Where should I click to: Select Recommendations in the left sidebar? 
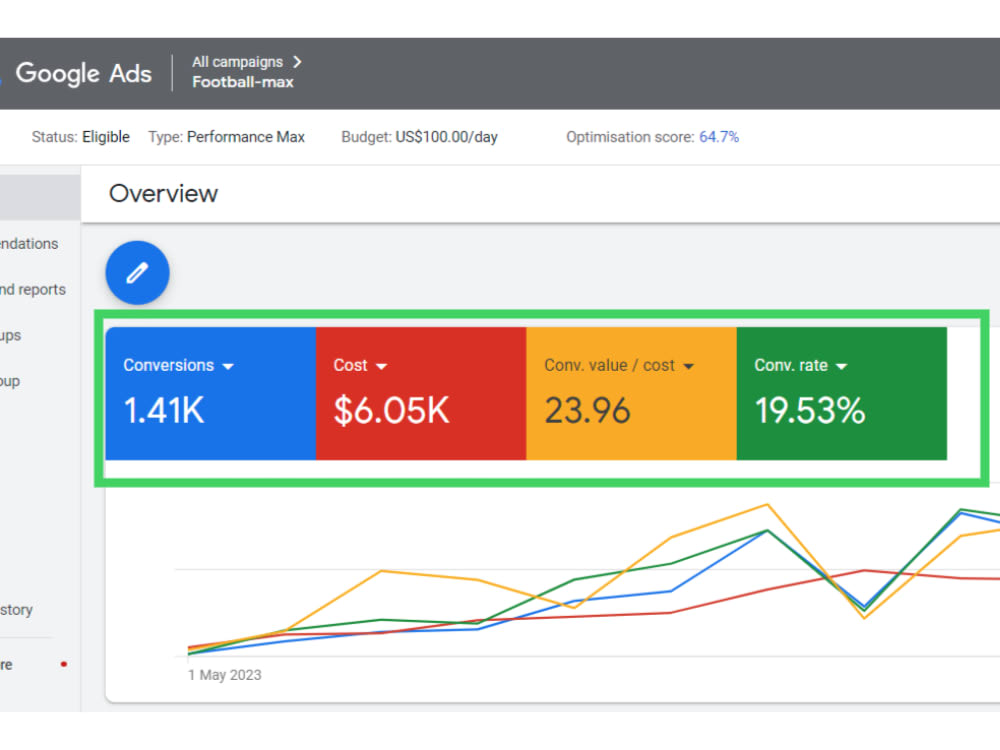(28, 243)
